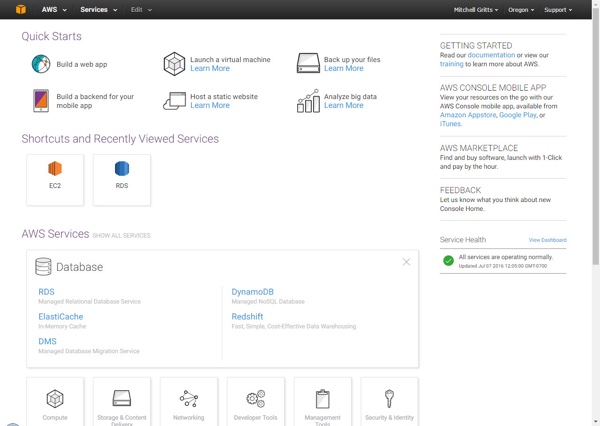The image size is (600, 426).
Task: Open the documentation link
Action: point(491,55)
